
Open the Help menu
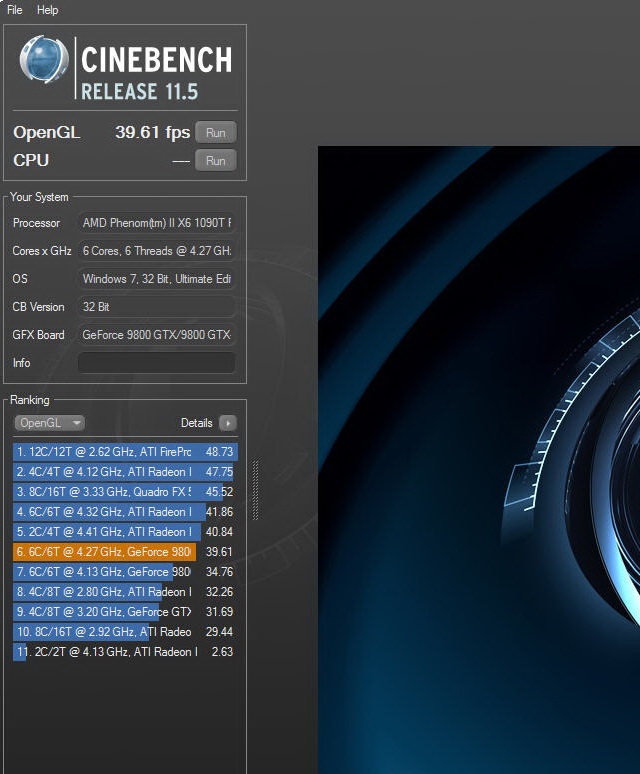47,10
